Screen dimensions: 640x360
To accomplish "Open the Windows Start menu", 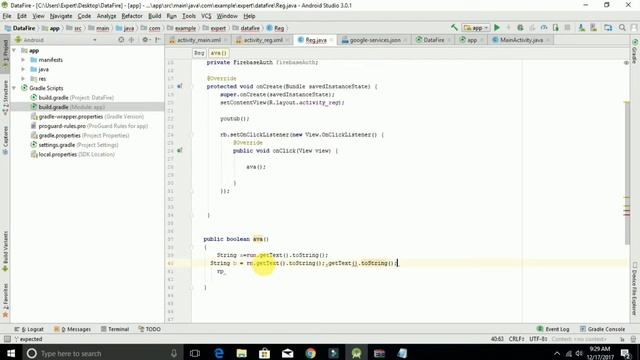I will click(11, 353).
